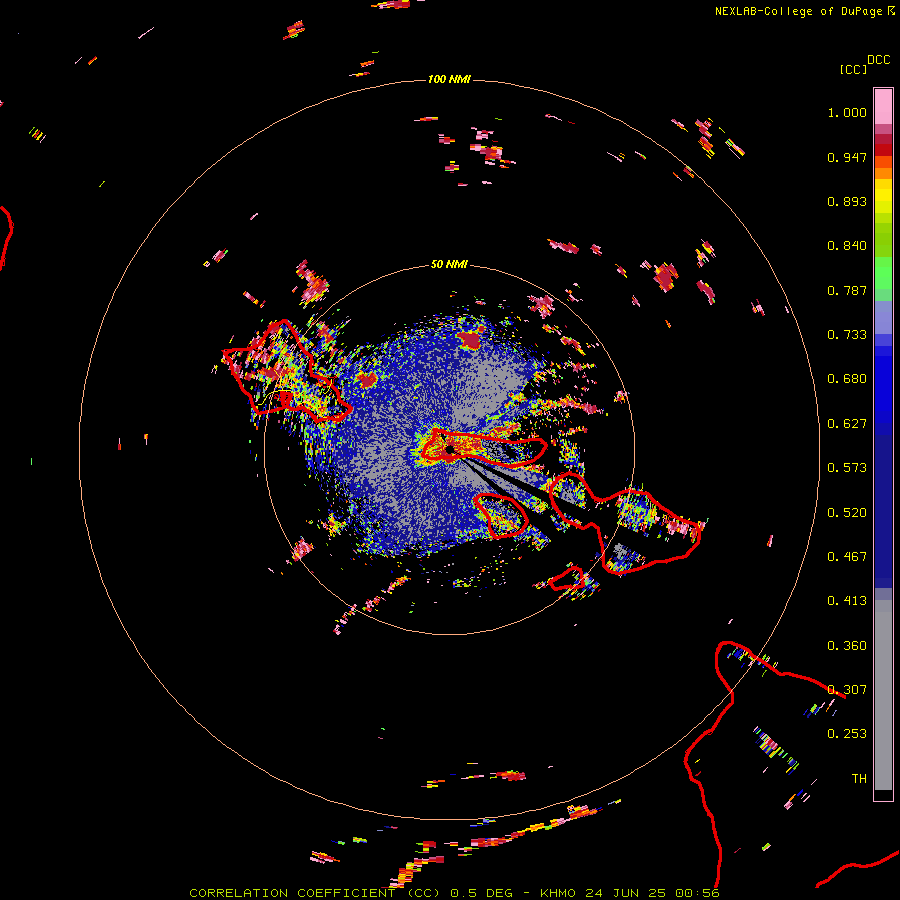Screen dimensions: 900x900
Task: Select the 0.360 scale value
Action: (847, 646)
